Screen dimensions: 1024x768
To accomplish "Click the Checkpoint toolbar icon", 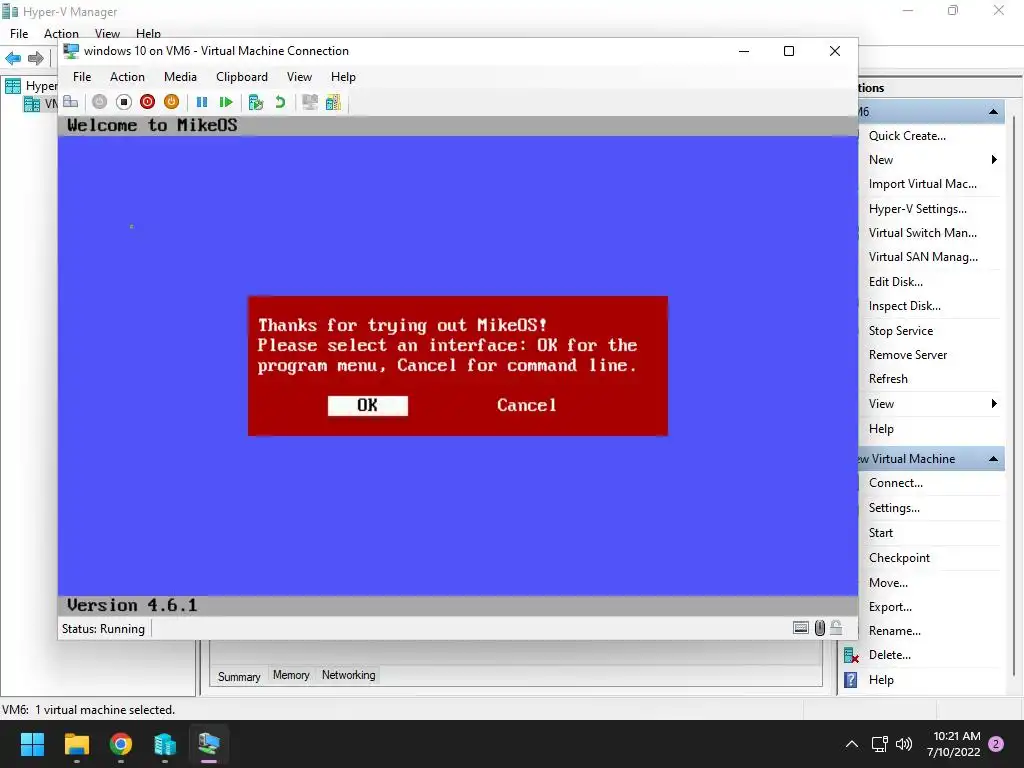I will tap(256, 102).
